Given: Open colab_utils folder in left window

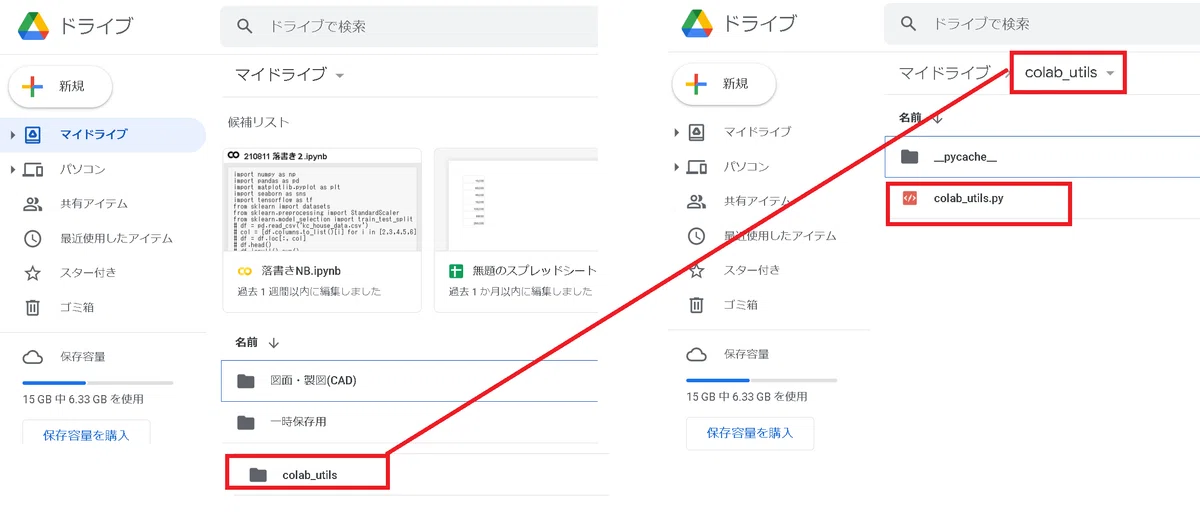Looking at the screenshot, I should (308, 474).
